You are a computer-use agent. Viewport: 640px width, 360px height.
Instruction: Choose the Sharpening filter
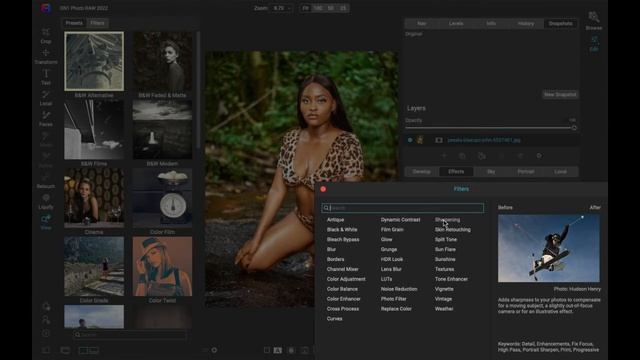(x=447, y=220)
